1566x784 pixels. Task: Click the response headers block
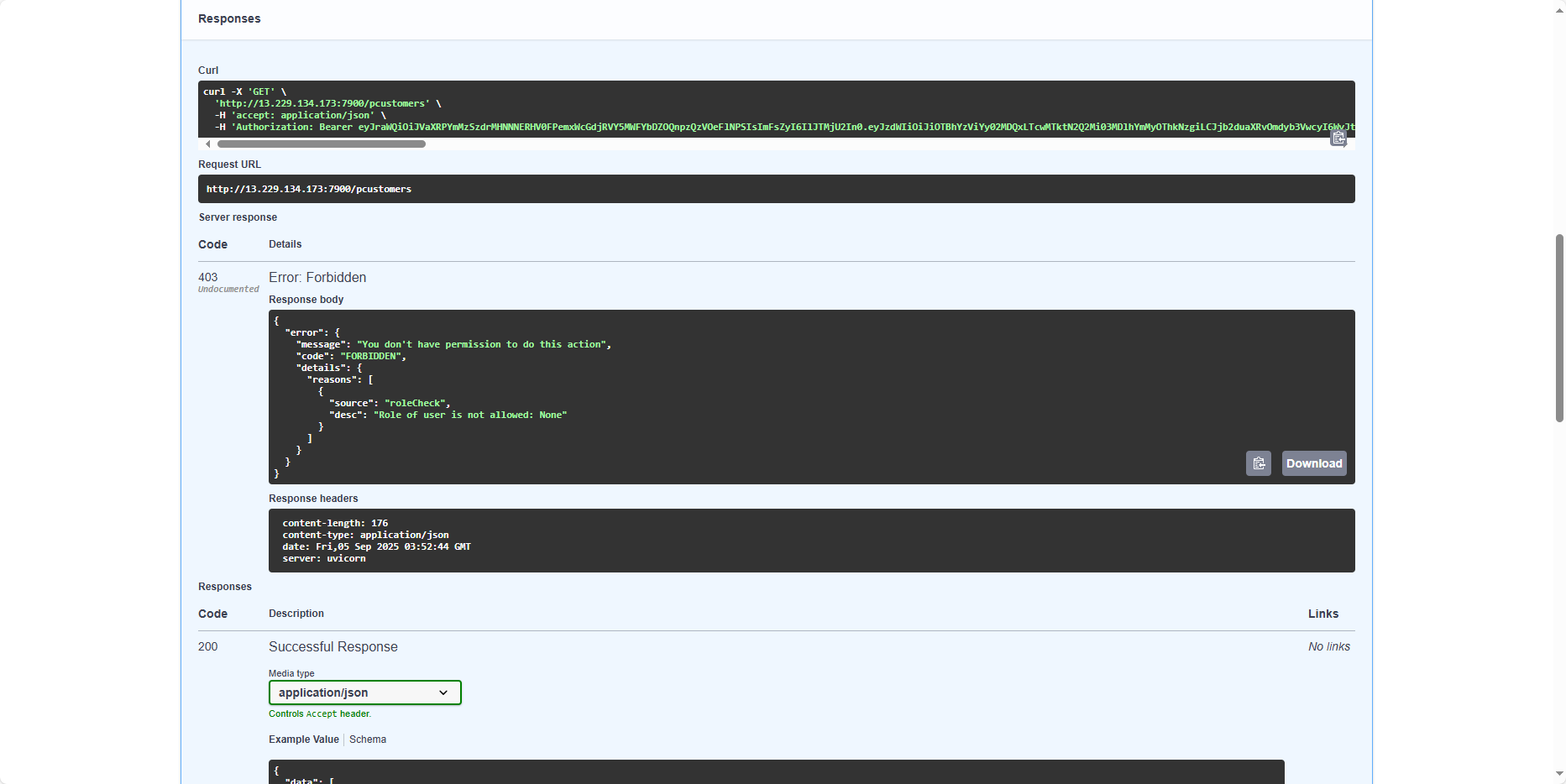tap(811, 541)
